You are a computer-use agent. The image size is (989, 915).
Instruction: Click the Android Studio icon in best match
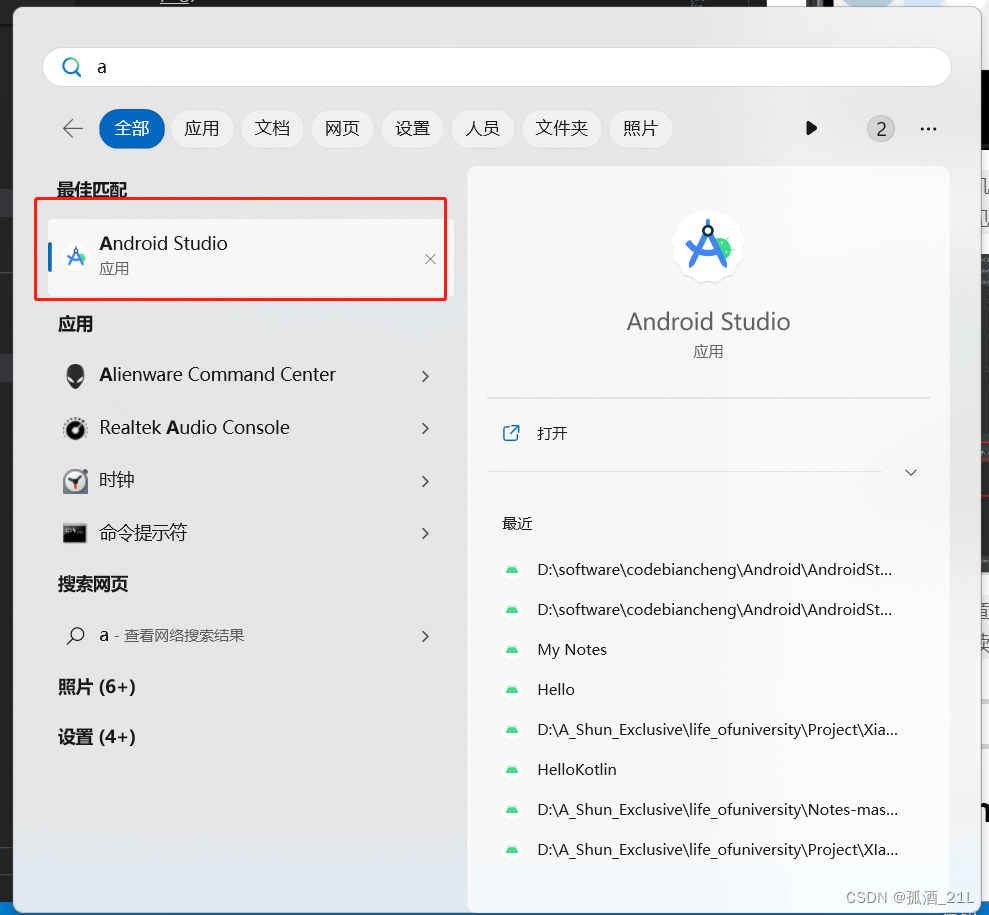(x=77, y=257)
